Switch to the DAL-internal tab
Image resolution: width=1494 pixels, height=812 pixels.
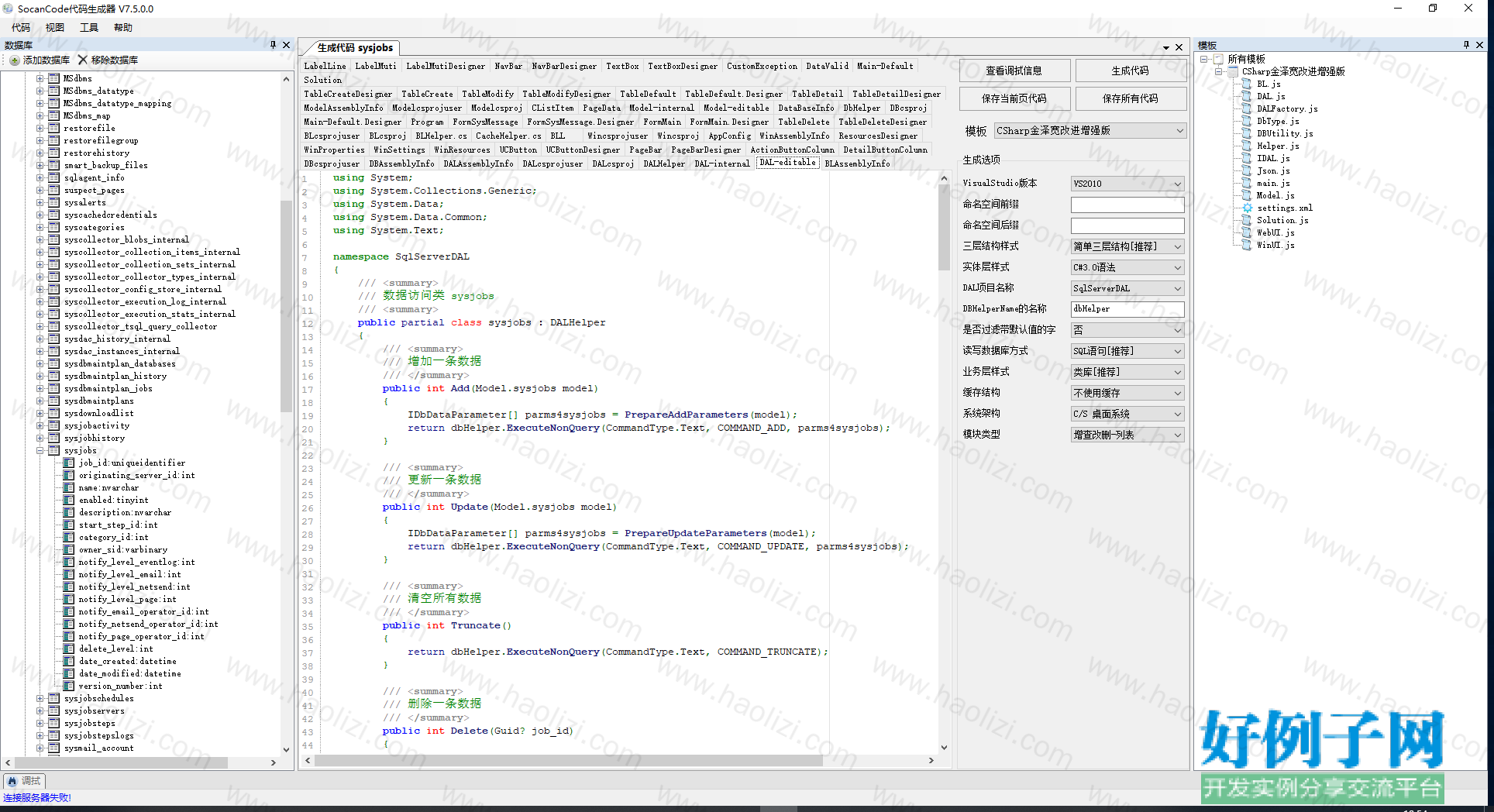721,163
